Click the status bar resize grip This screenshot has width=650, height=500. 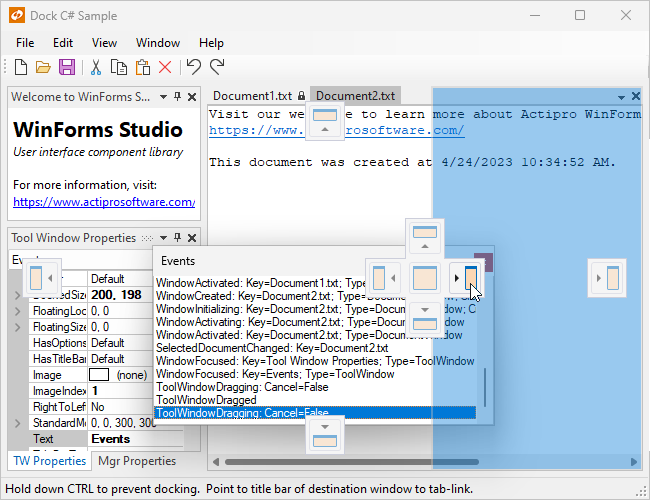[x=641, y=491]
